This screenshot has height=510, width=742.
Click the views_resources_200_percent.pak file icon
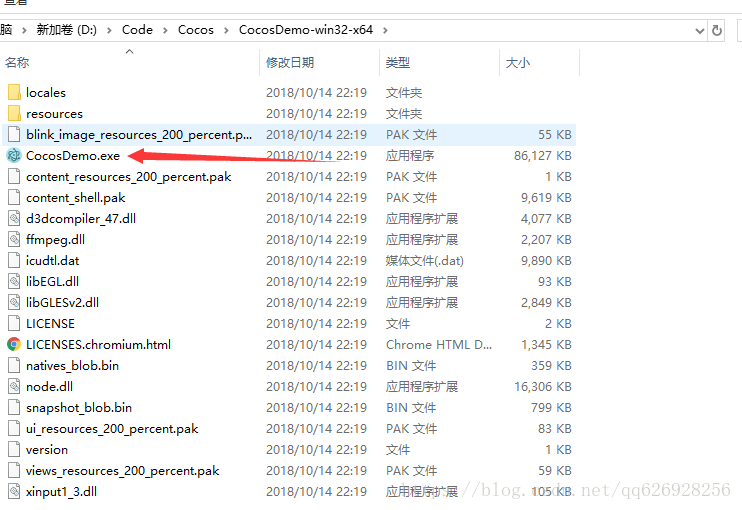click(x=14, y=470)
